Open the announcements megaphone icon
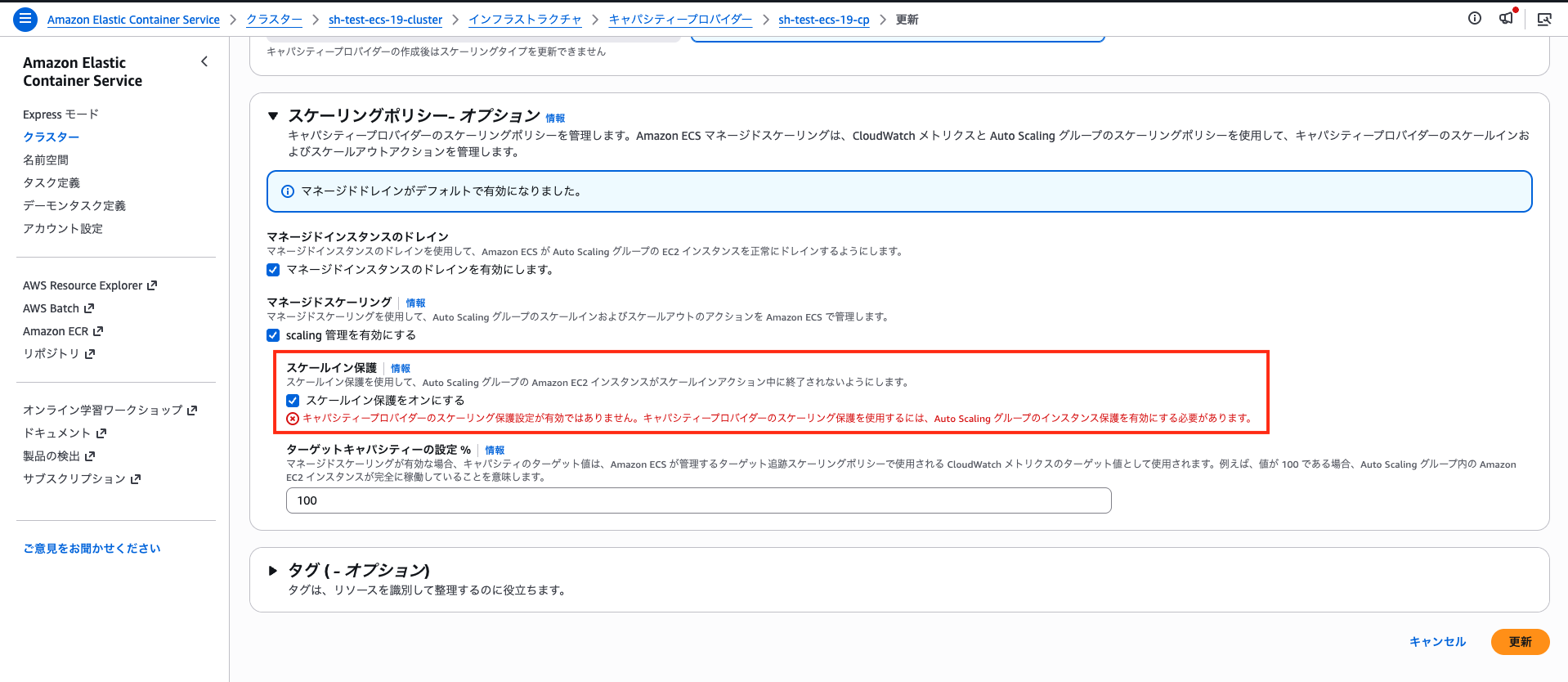This screenshot has width=1568, height=682. [x=1506, y=18]
